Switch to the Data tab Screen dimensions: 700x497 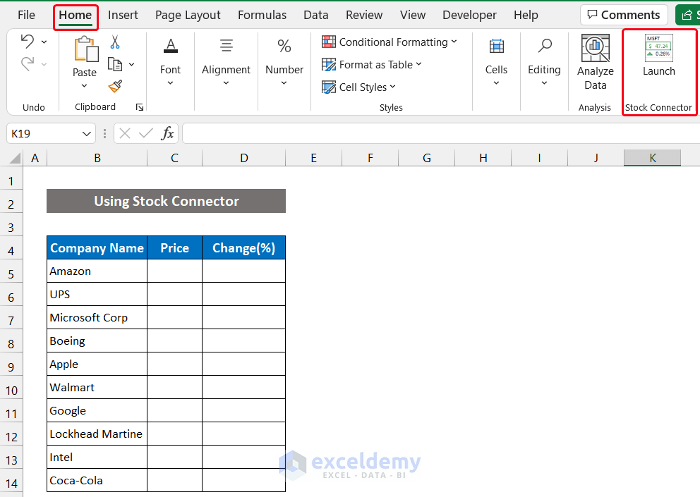(x=316, y=15)
